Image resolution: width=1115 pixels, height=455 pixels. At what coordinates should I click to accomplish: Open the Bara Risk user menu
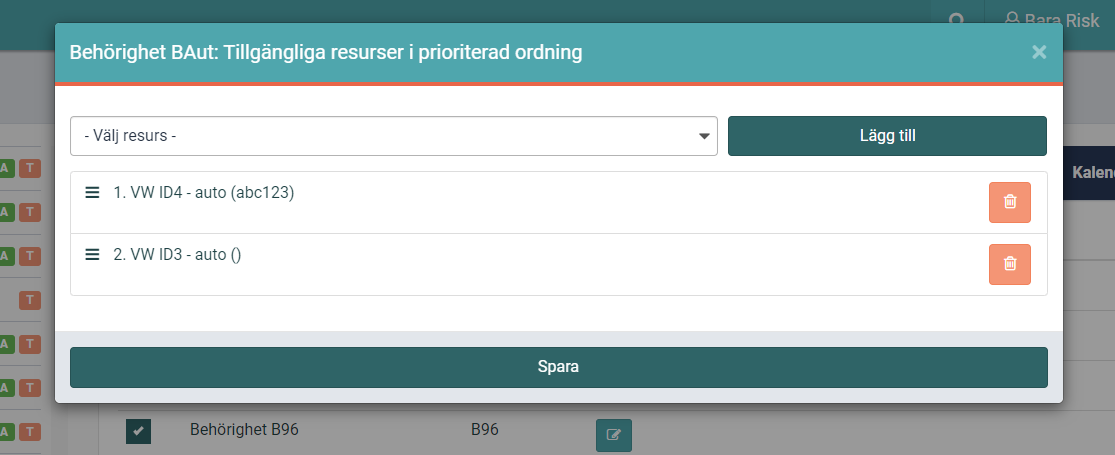[x=1052, y=20]
